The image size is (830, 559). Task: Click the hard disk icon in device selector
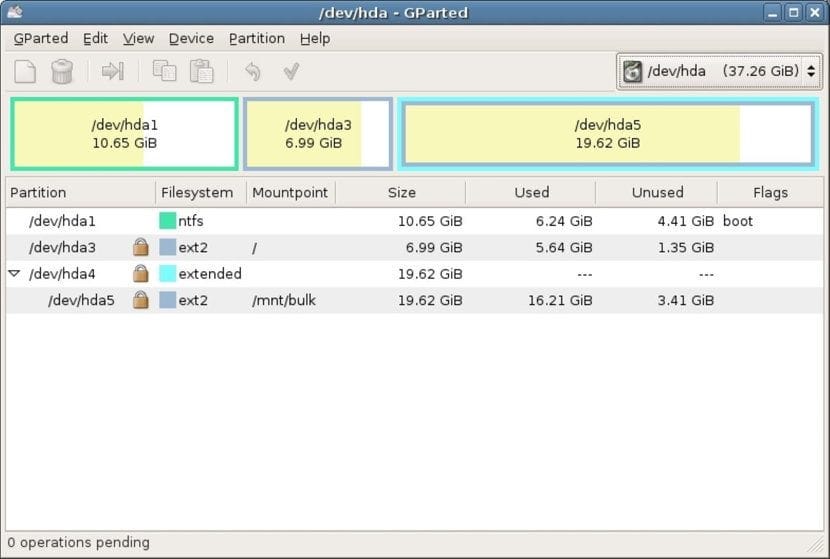pos(633,71)
